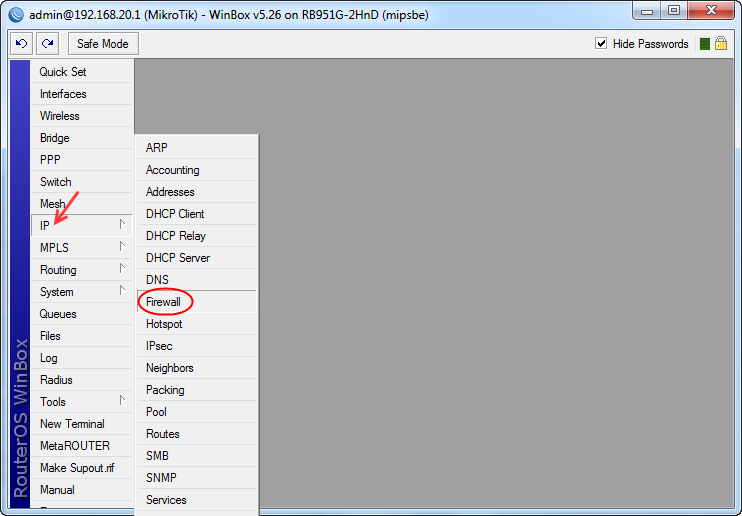Click the green status indicator square

tap(705, 44)
